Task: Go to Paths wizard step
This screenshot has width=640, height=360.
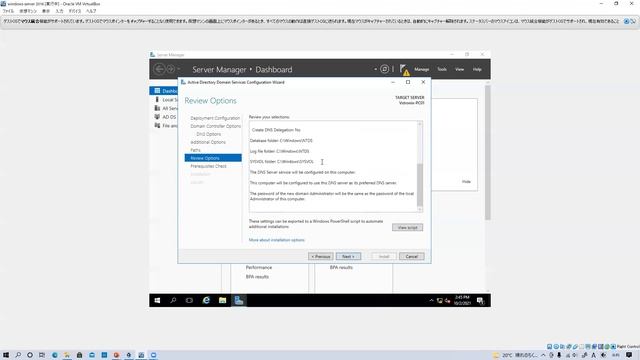Action: point(195,150)
